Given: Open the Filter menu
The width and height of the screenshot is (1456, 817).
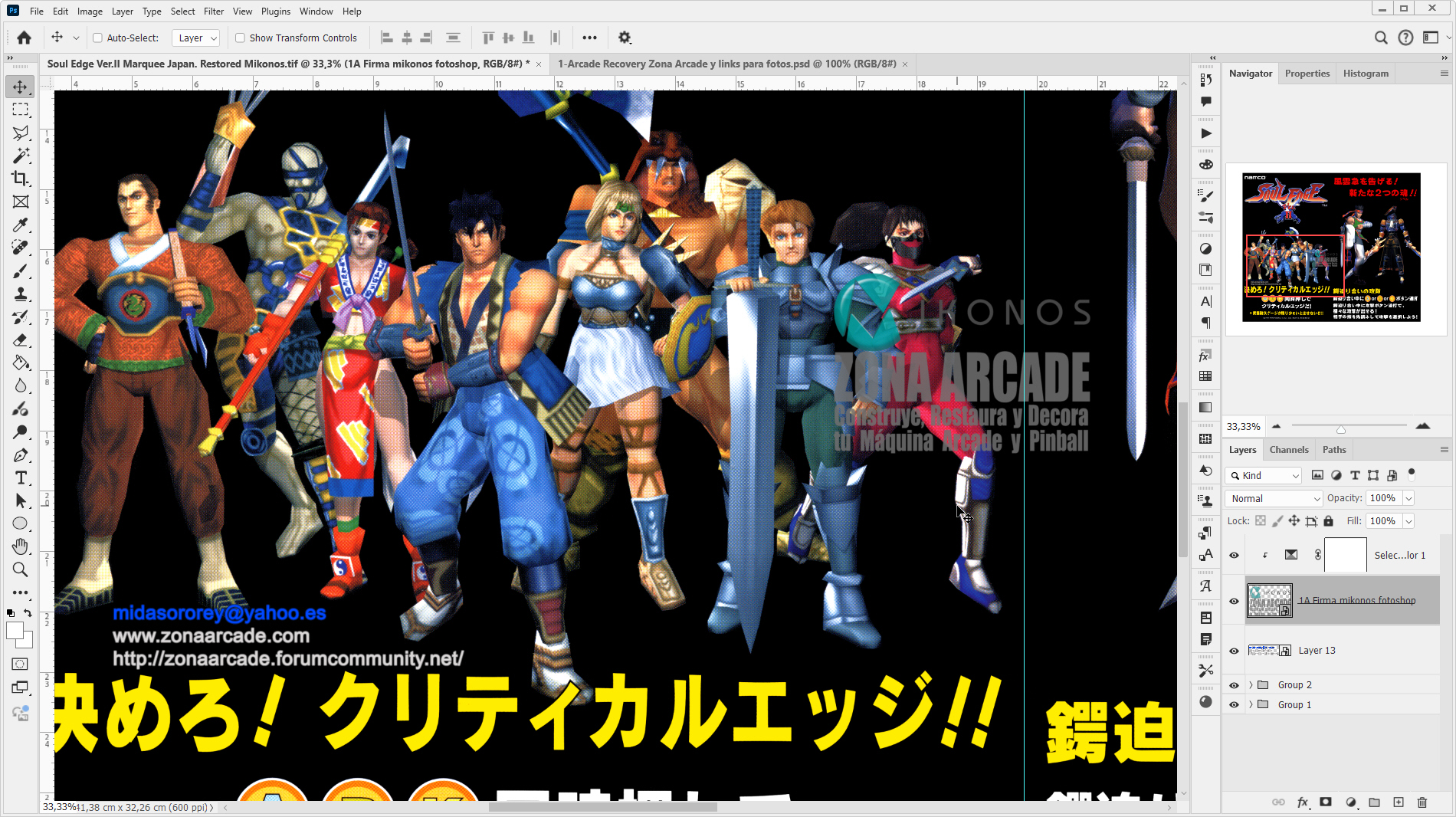Looking at the screenshot, I should pos(214,11).
